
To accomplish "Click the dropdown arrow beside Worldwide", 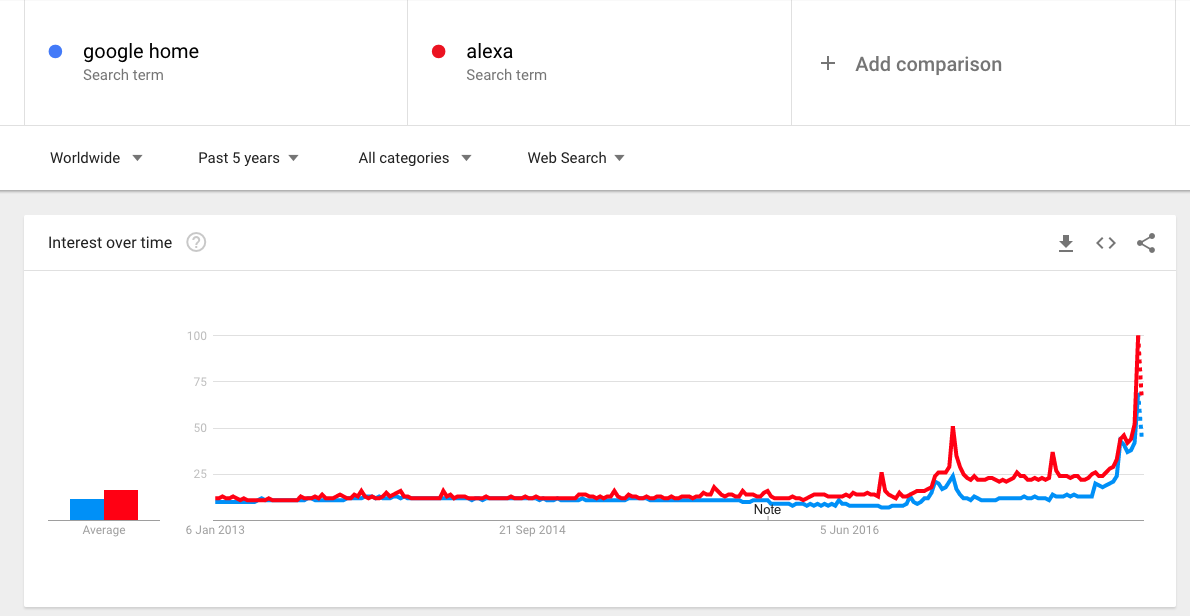I will [137, 157].
